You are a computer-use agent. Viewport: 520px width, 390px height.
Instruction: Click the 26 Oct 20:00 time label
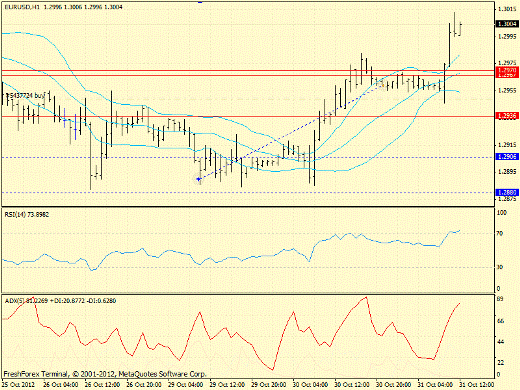pos(144,384)
